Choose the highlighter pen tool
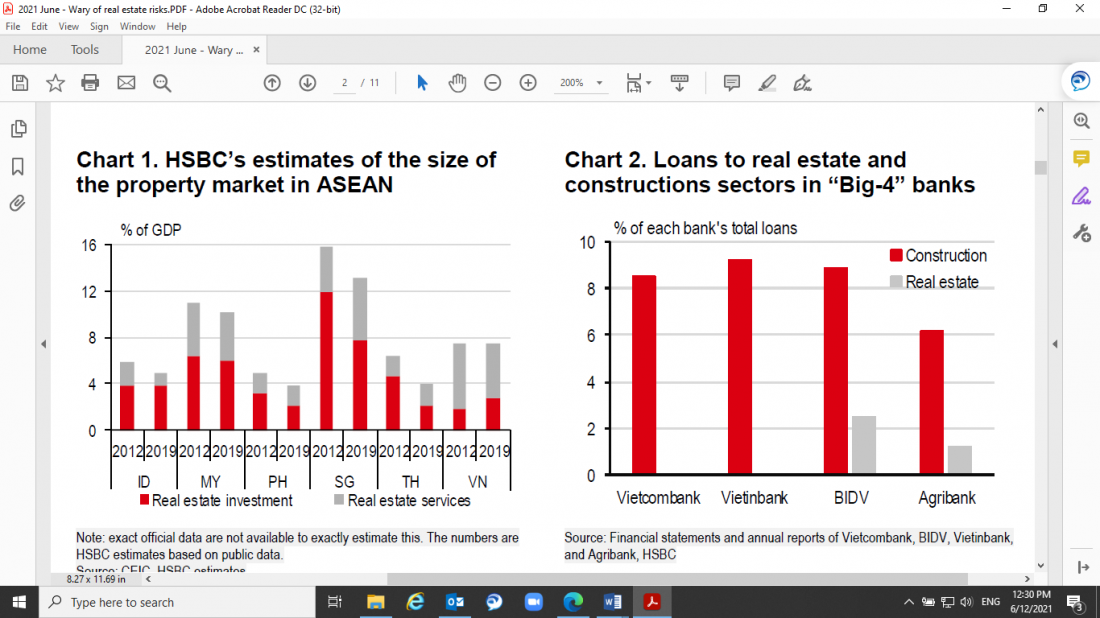1100x618 pixels. click(767, 83)
